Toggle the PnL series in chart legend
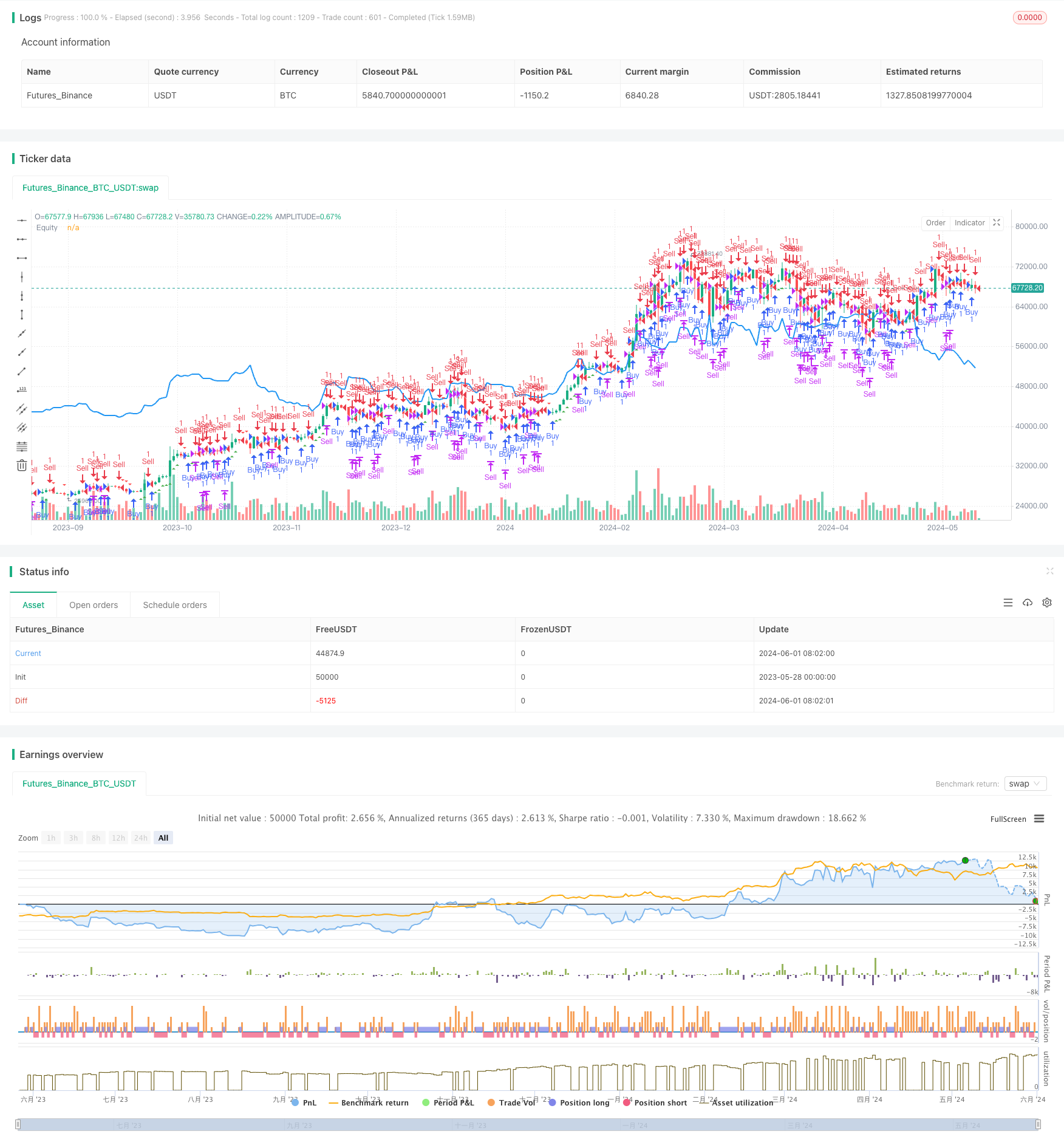 click(x=304, y=1102)
